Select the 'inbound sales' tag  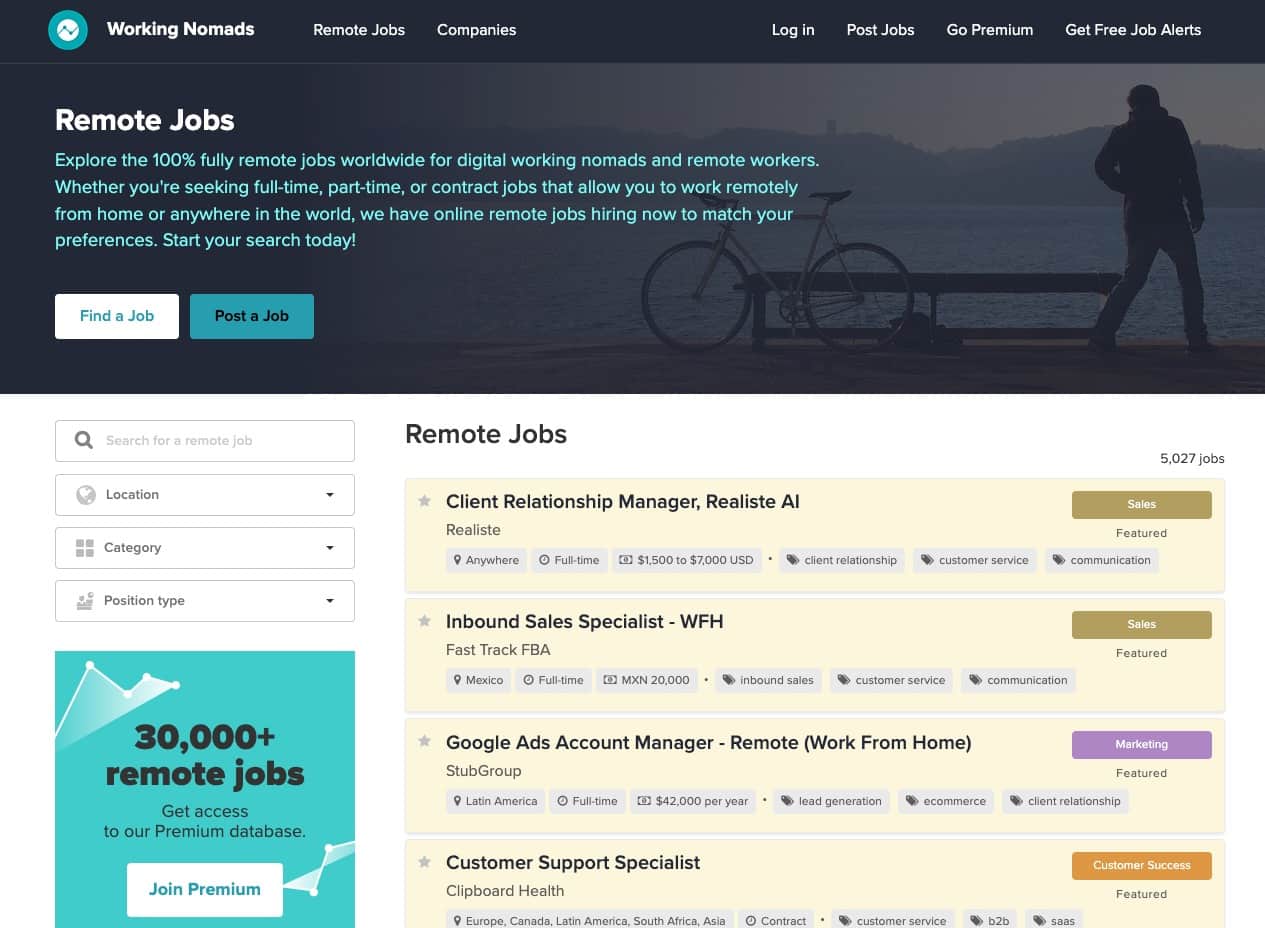(767, 680)
